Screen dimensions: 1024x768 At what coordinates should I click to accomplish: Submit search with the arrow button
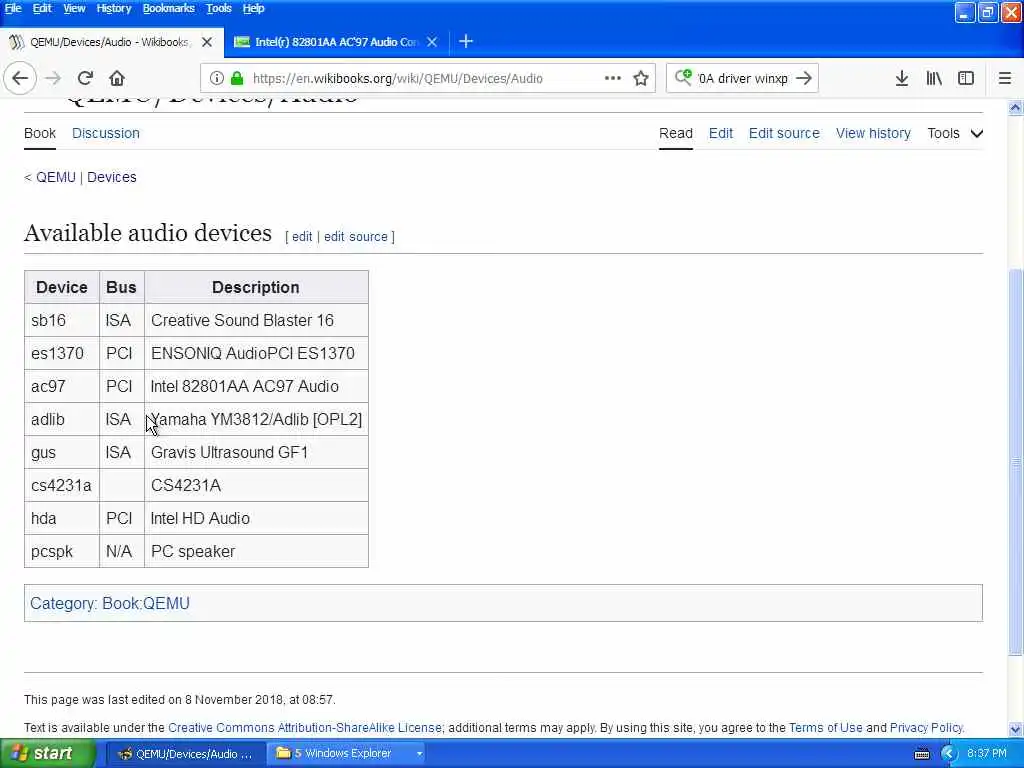804,78
